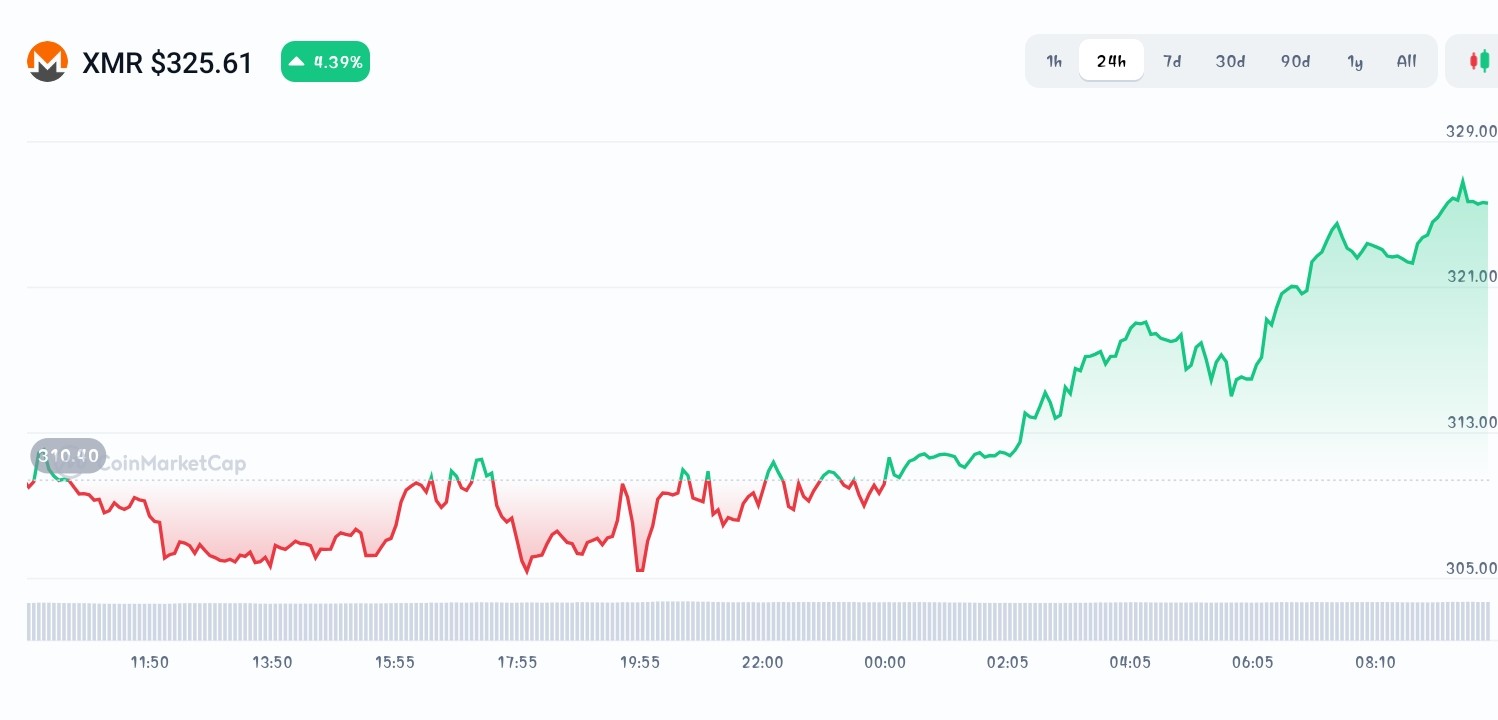The image size is (1498, 720).
Task: Select the 1y time range
Action: coord(1355,61)
